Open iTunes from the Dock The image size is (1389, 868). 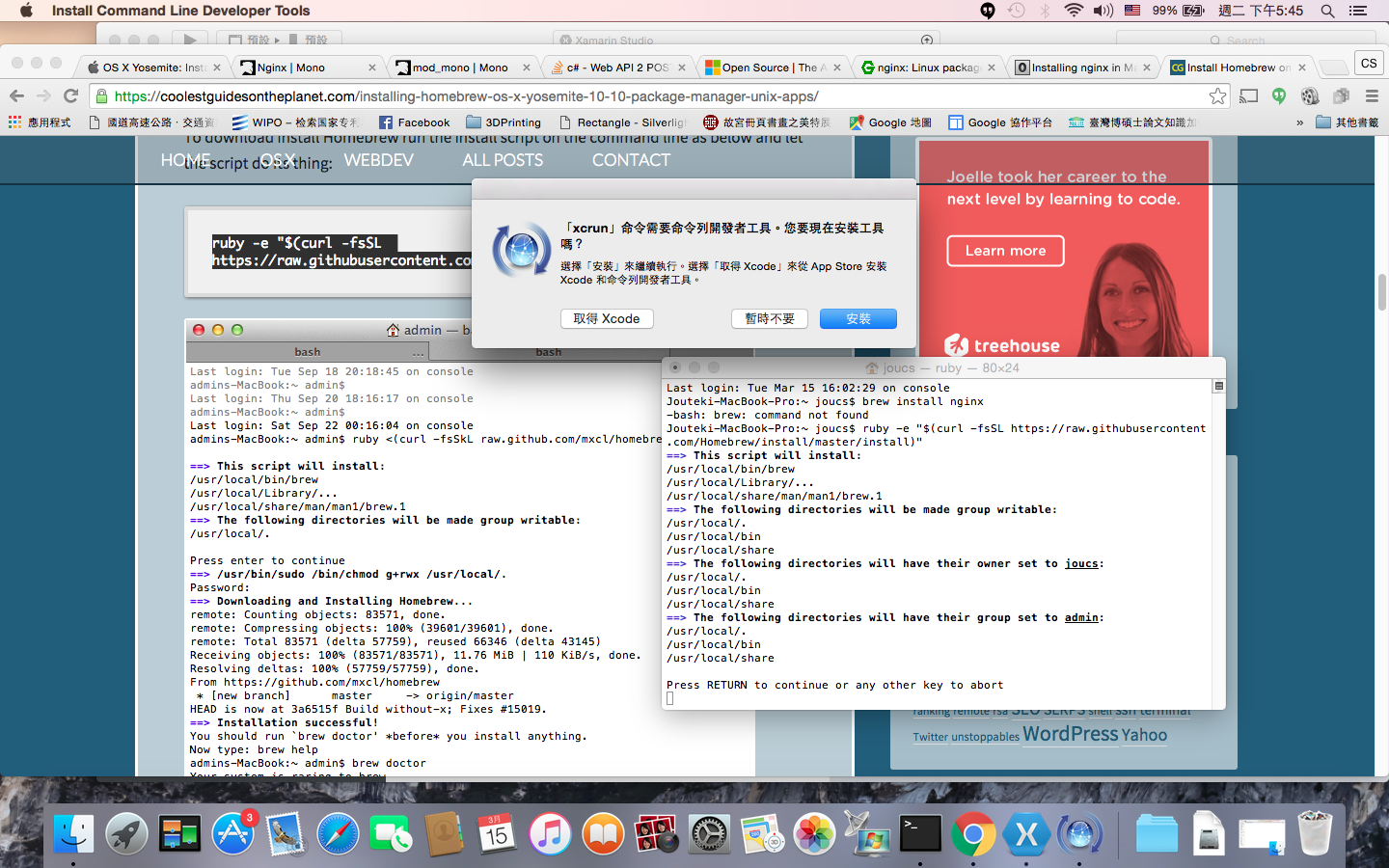550,834
